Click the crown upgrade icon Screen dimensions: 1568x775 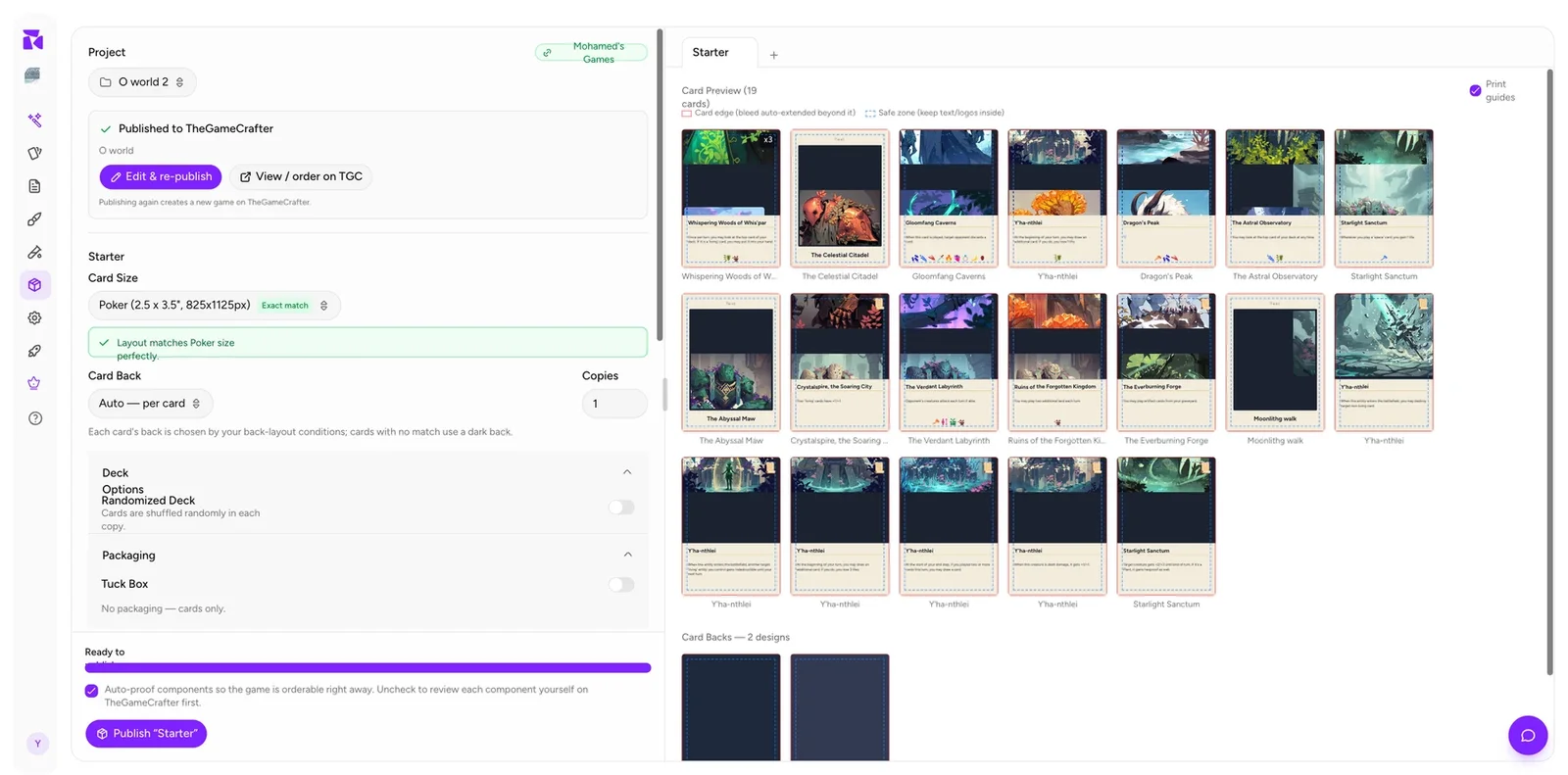tap(34, 383)
